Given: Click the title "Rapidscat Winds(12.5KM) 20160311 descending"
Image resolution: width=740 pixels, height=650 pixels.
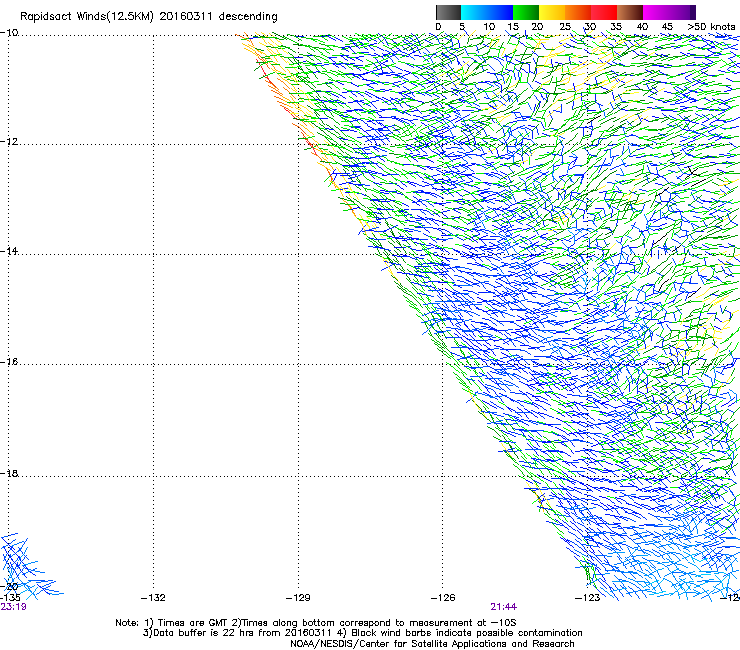Looking at the screenshot, I should [x=149, y=17].
